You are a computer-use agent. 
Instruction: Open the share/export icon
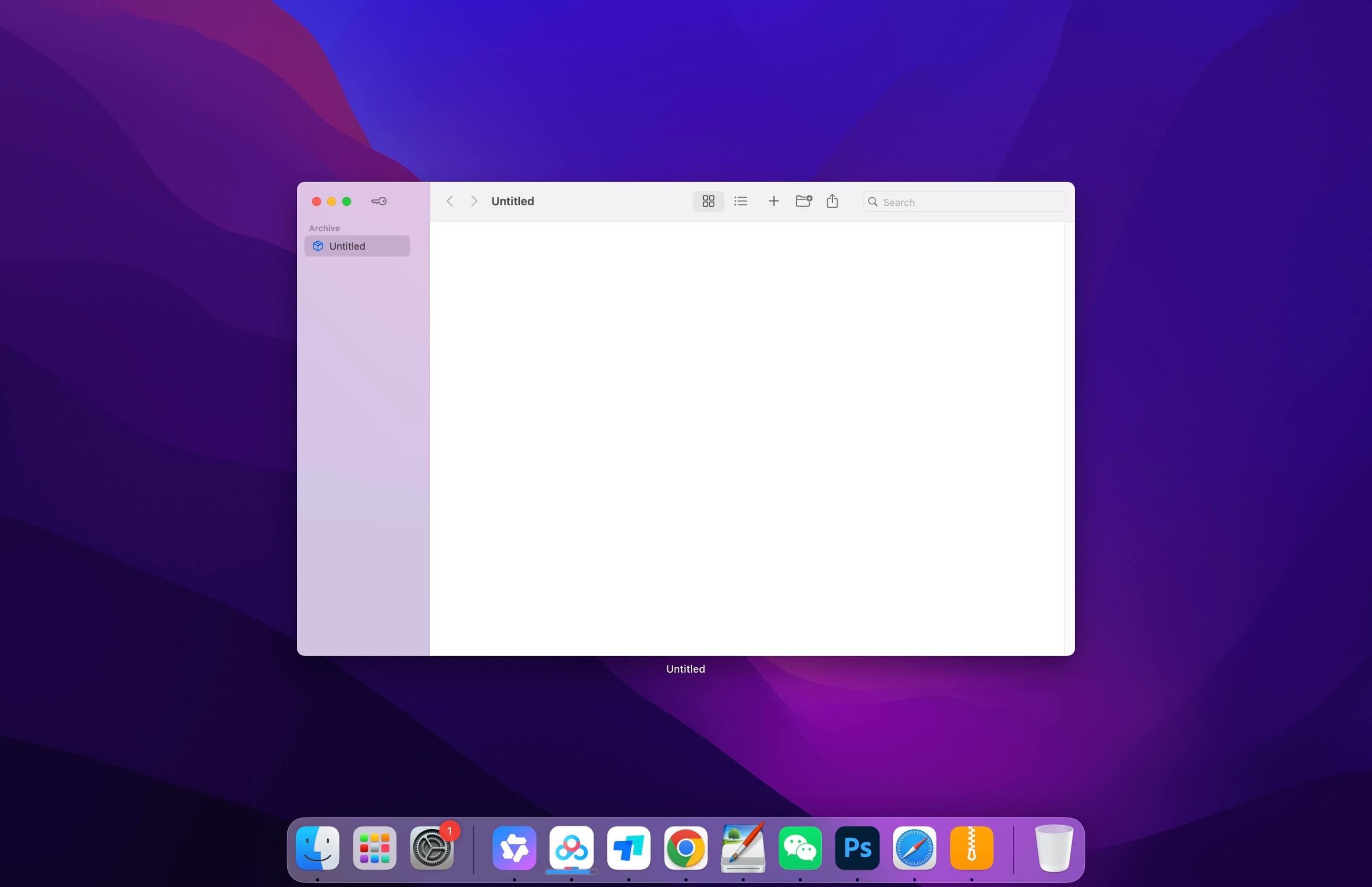tap(832, 201)
